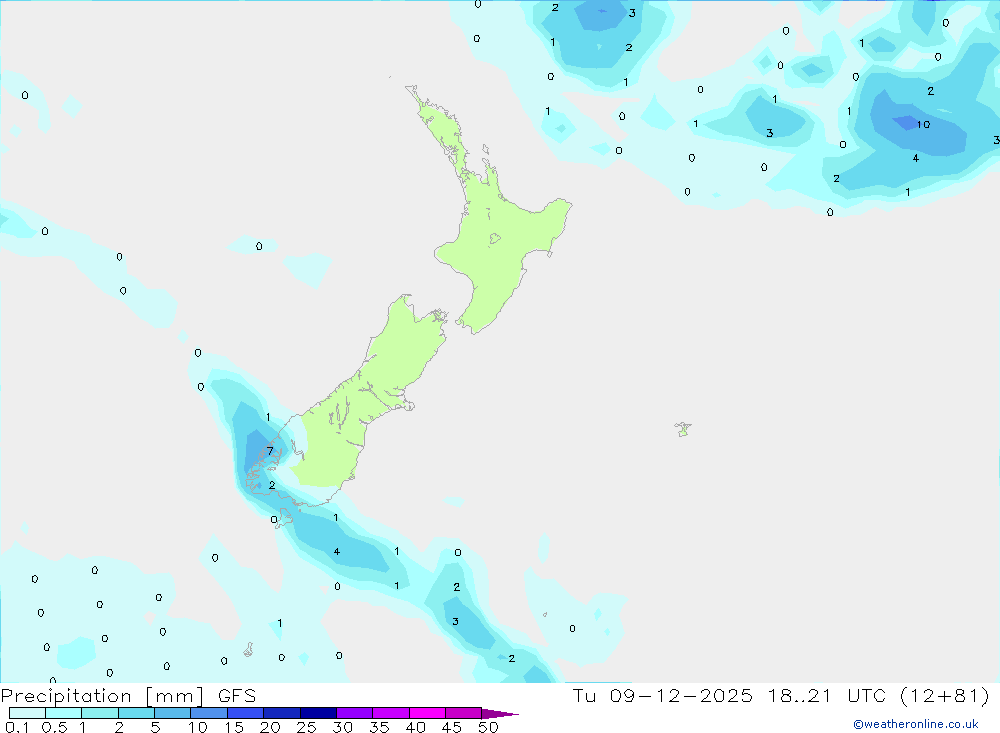
Task: Click legend tick label '35'
Action: [x=379, y=727]
